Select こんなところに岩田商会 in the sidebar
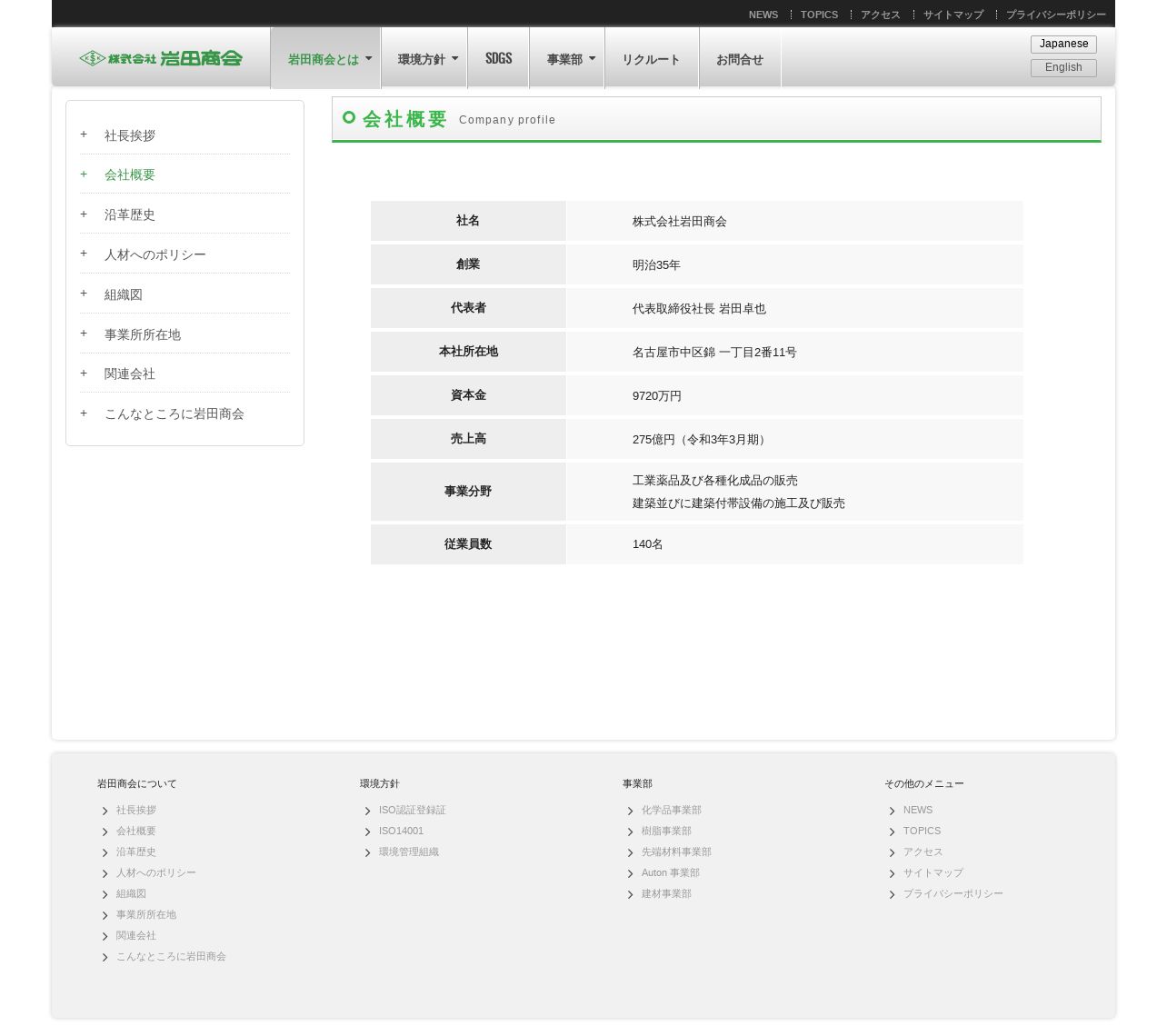This screenshot has height=1036, width=1167. click(175, 413)
